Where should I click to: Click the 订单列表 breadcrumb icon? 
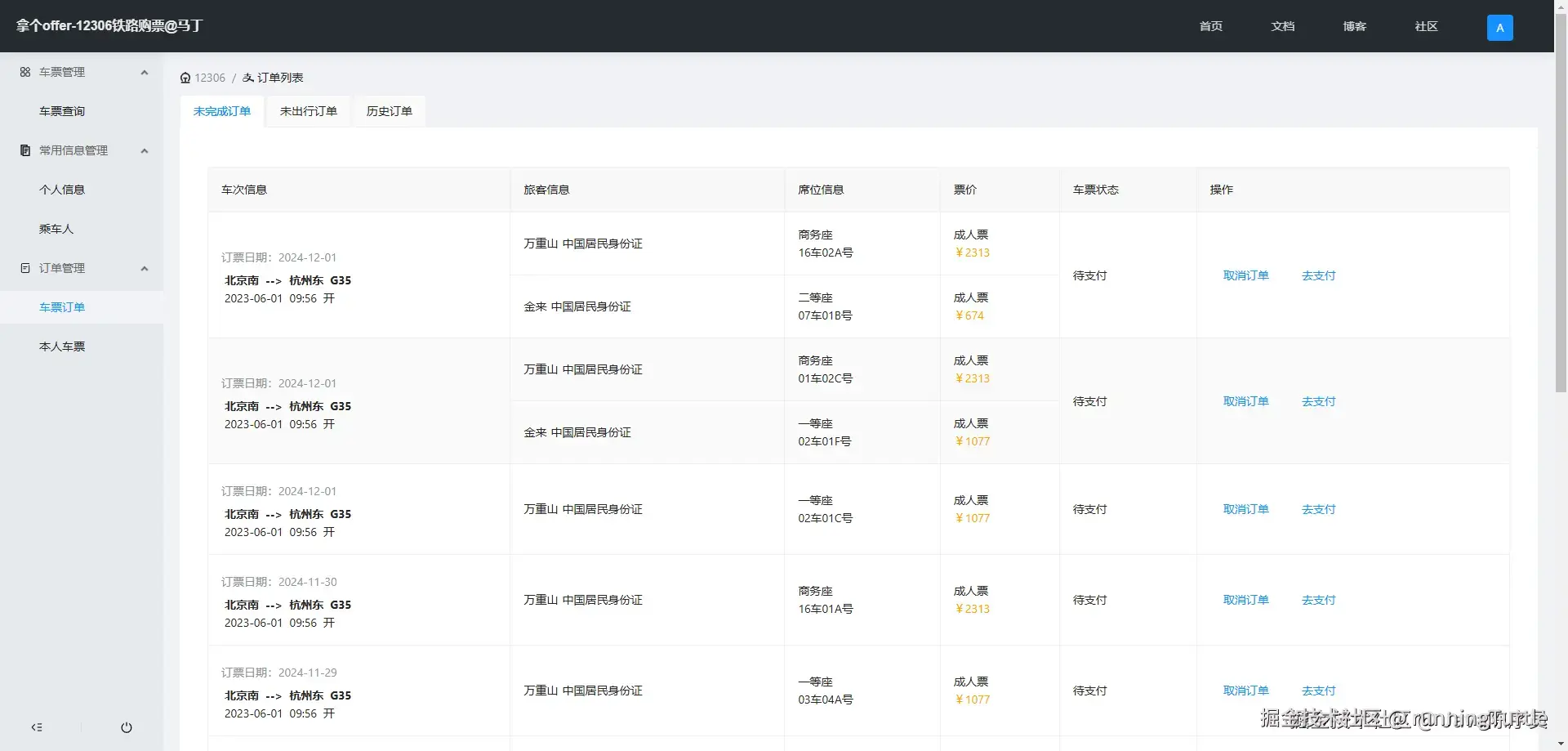[248, 78]
